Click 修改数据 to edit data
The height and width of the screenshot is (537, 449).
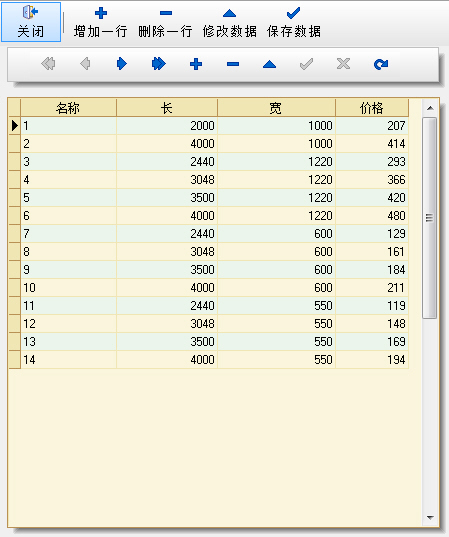pos(229,22)
